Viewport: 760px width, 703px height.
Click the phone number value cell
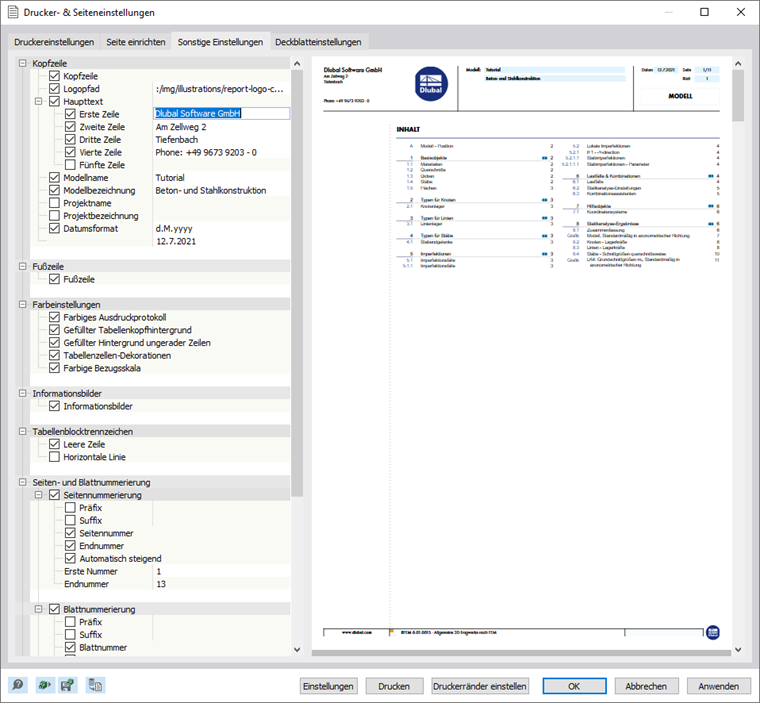(222, 152)
